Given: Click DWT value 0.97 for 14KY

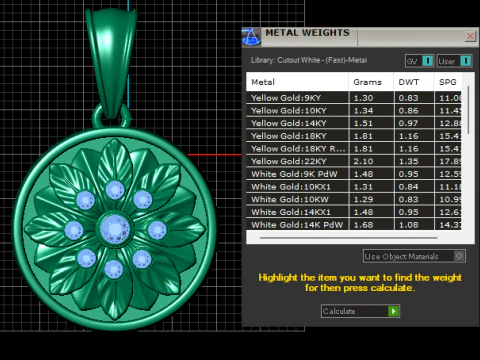Looking at the screenshot, I should point(408,123).
